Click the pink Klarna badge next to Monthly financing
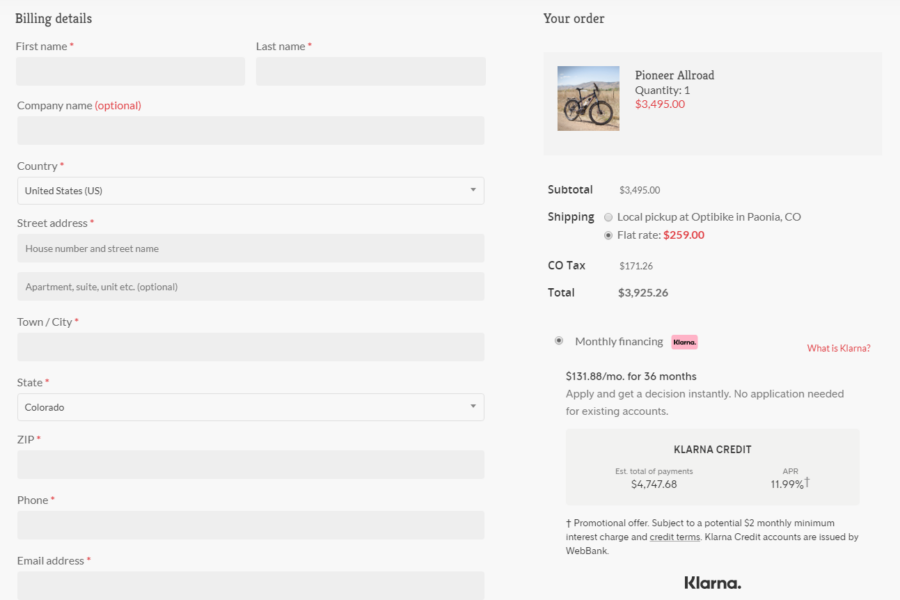The width and height of the screenshot is (900, 600). pyautogui.click(x=684, y=341)
